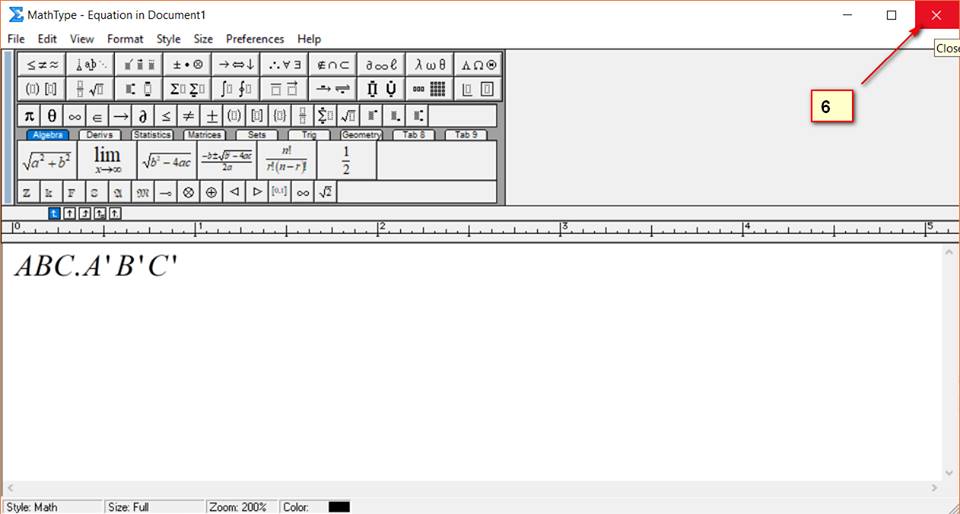Screen dimensions: 960x514
Task: Switch to the Geometry tab
Action: 361,135
